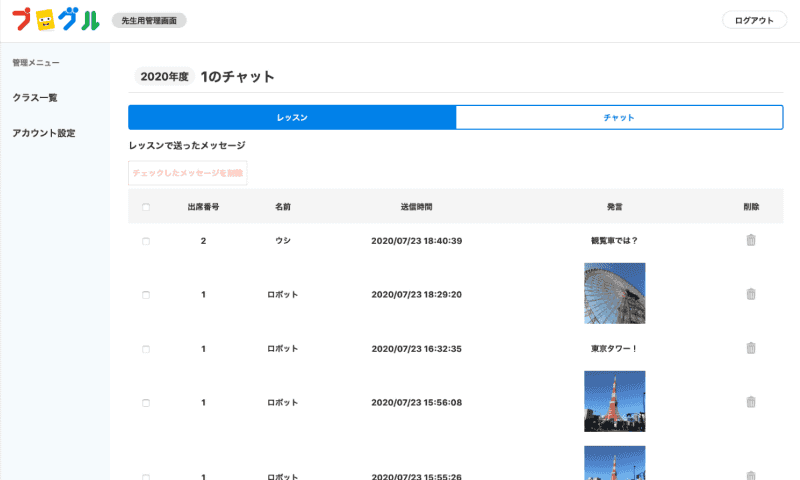
Task: Check the box for the 15:56:08 message
Action: (146, 403)
